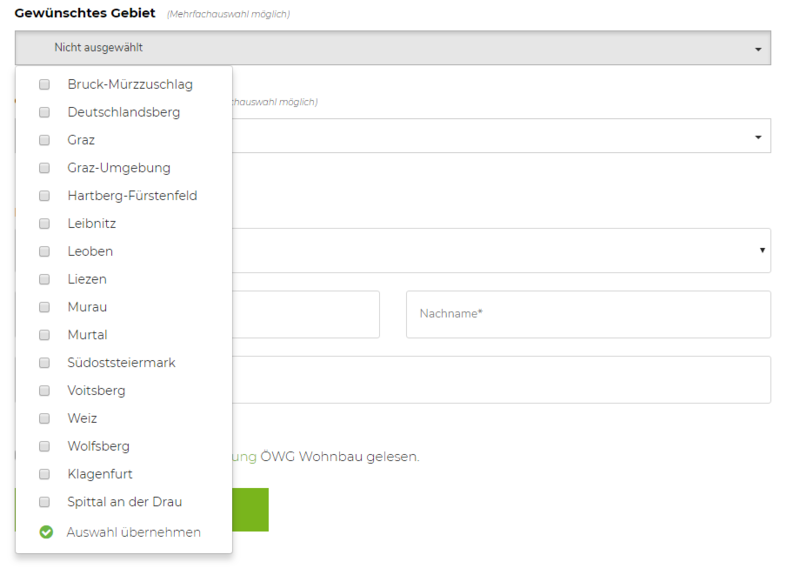Tick the Bruck-Mürzzuschlag checkbox

coord(44,85)
